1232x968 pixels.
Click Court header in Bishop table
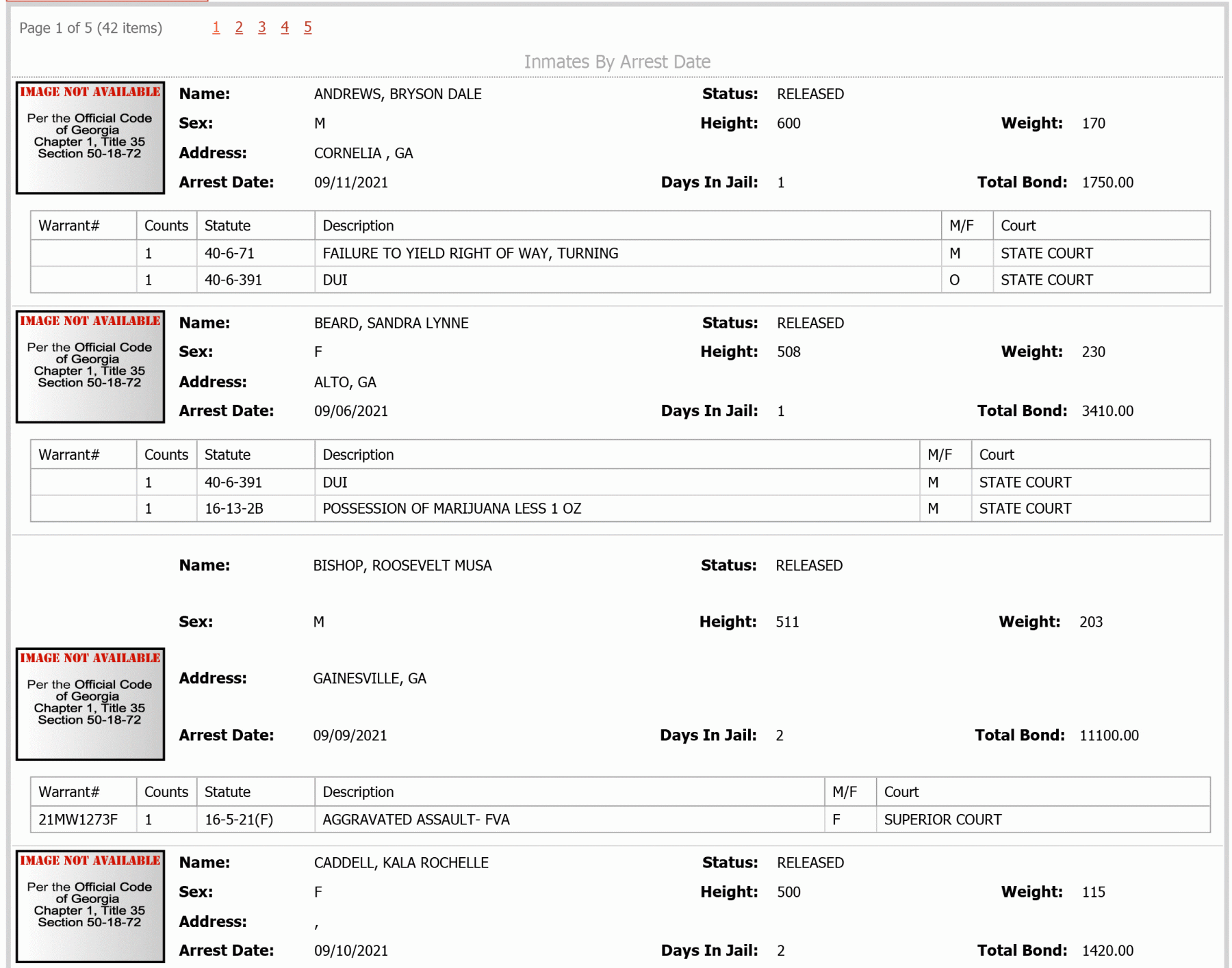pyautogui.click(x=901, y=792)
